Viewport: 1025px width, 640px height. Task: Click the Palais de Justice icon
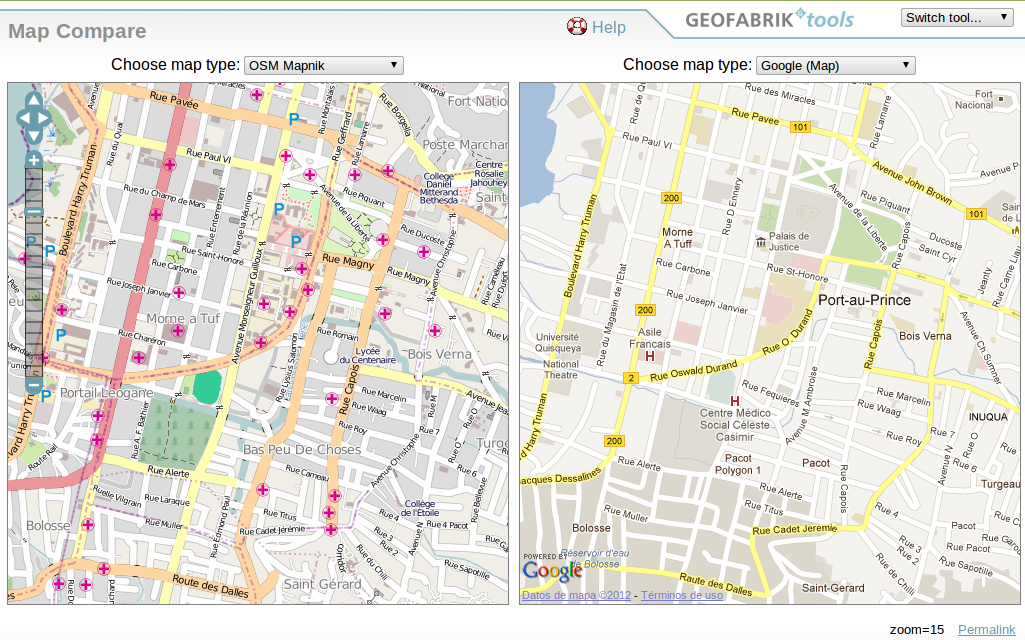point(761,242)
